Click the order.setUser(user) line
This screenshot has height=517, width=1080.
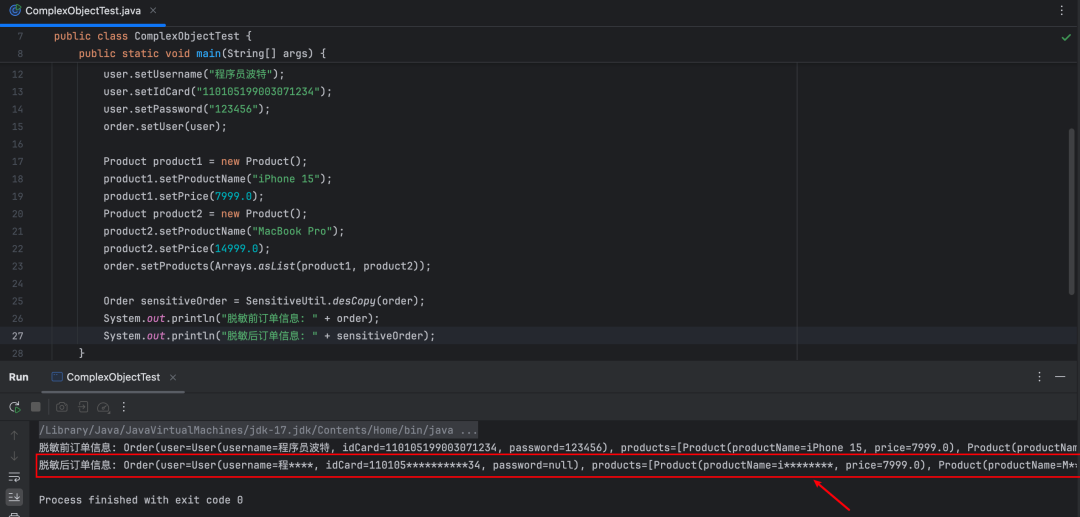[165, 127]
